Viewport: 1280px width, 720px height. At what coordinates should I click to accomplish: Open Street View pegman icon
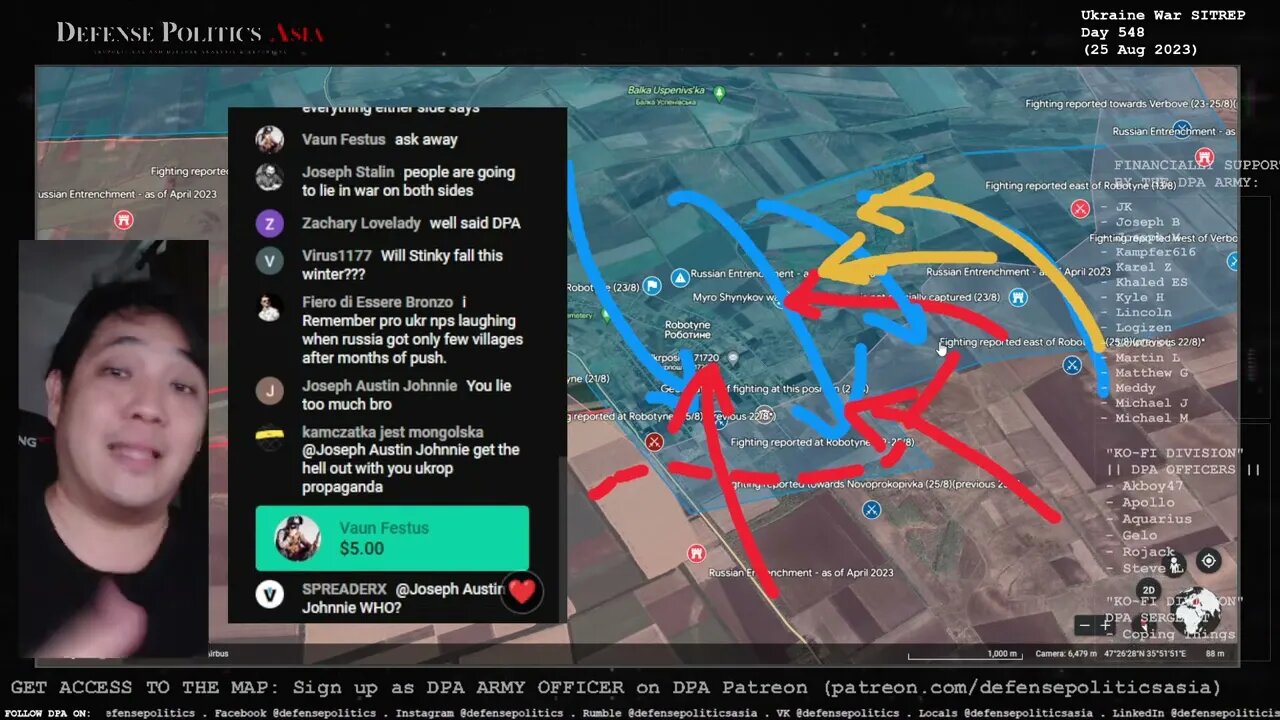1176,563
